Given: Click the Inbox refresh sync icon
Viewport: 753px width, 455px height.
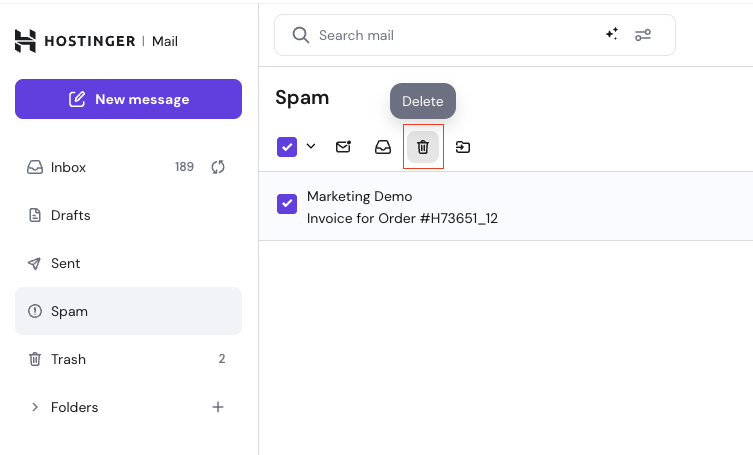Looking at the screenshot, I should click(x=218, y=167).
